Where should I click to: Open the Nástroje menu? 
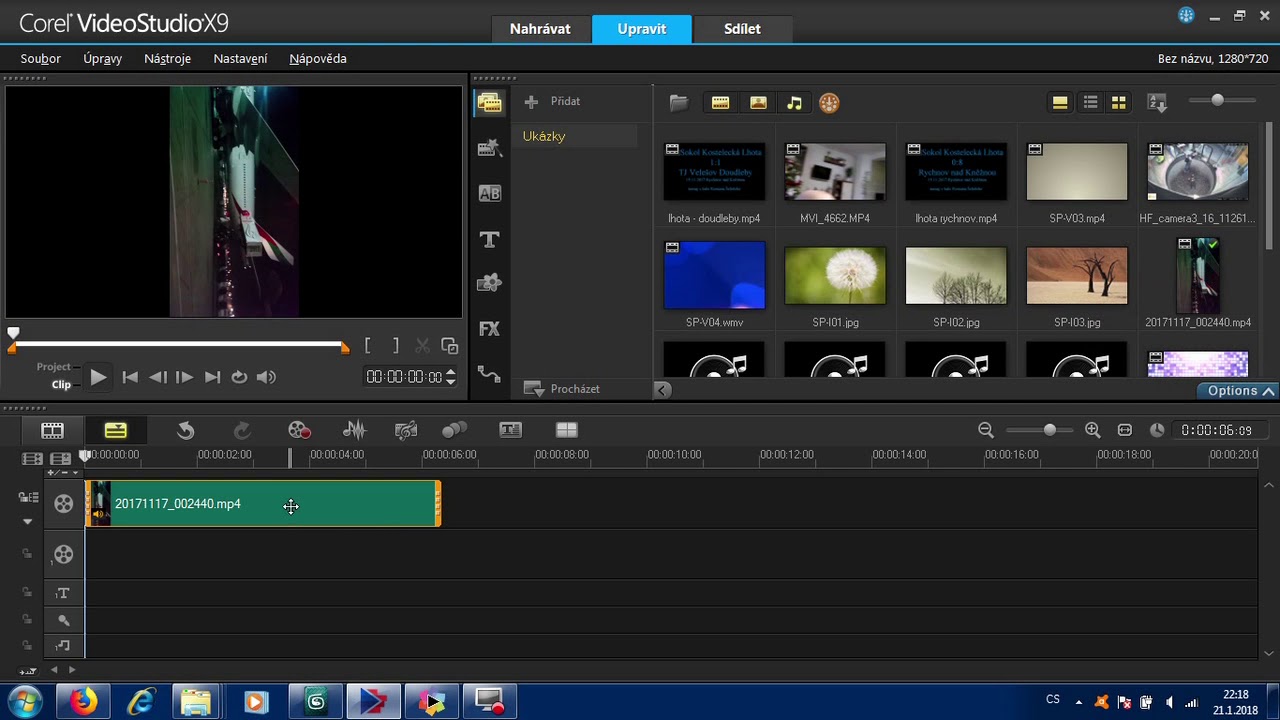(x=167, y=58)
